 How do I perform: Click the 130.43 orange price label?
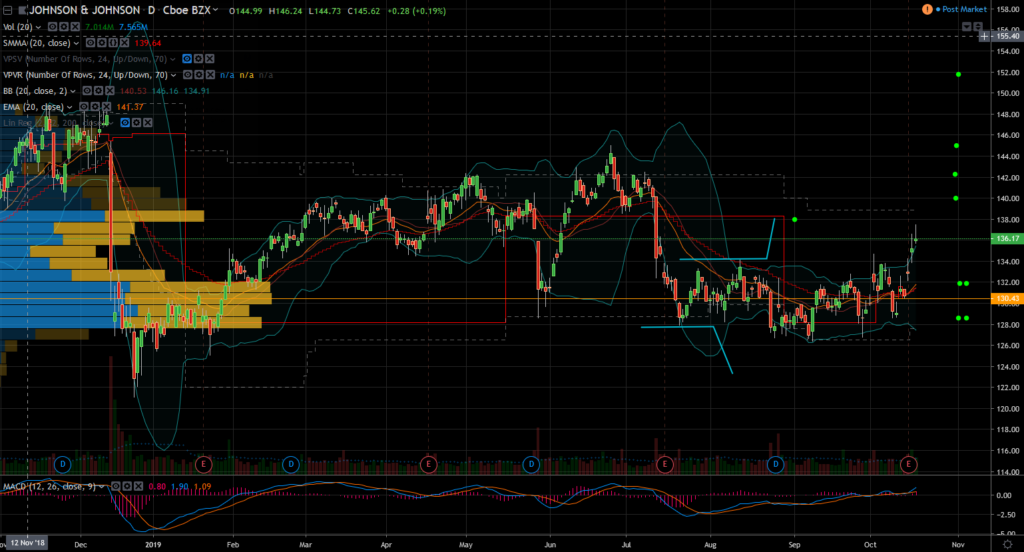point(1007,299)
